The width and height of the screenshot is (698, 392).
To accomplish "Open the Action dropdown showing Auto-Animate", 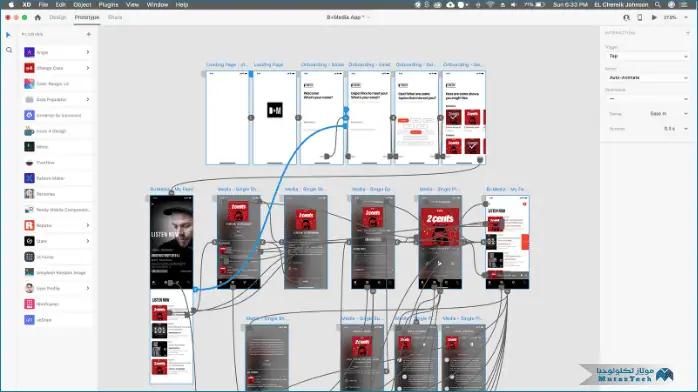I will coord(647,77).
